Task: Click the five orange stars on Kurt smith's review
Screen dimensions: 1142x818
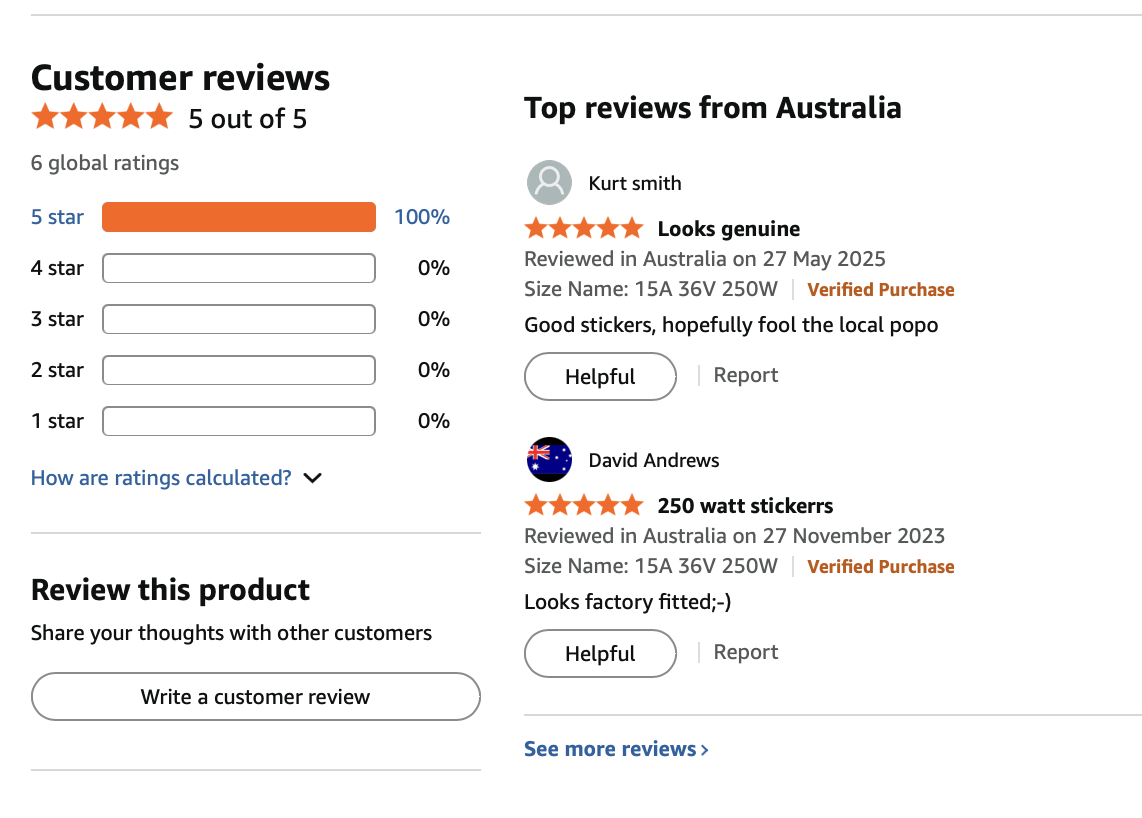Action: point(584,227)
